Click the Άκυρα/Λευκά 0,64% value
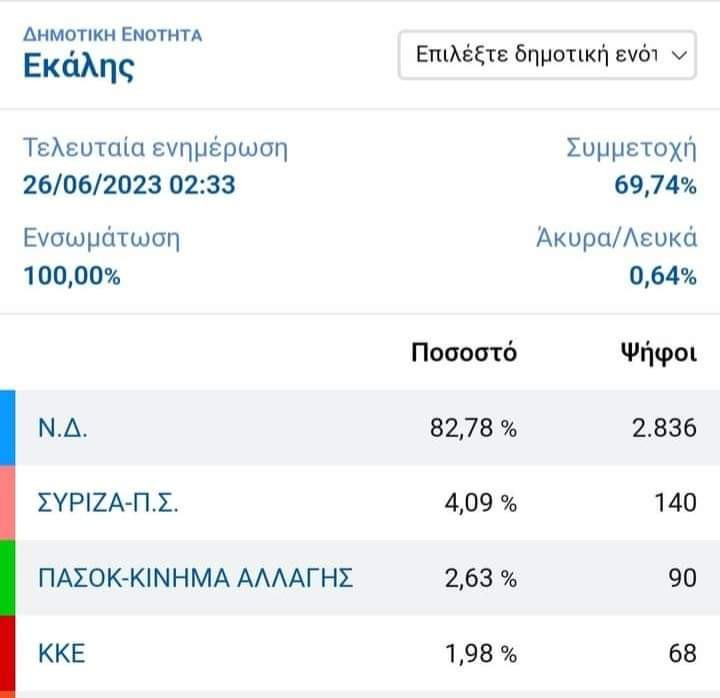This screenshot has height=698, width=720. (x=662, y=276)
